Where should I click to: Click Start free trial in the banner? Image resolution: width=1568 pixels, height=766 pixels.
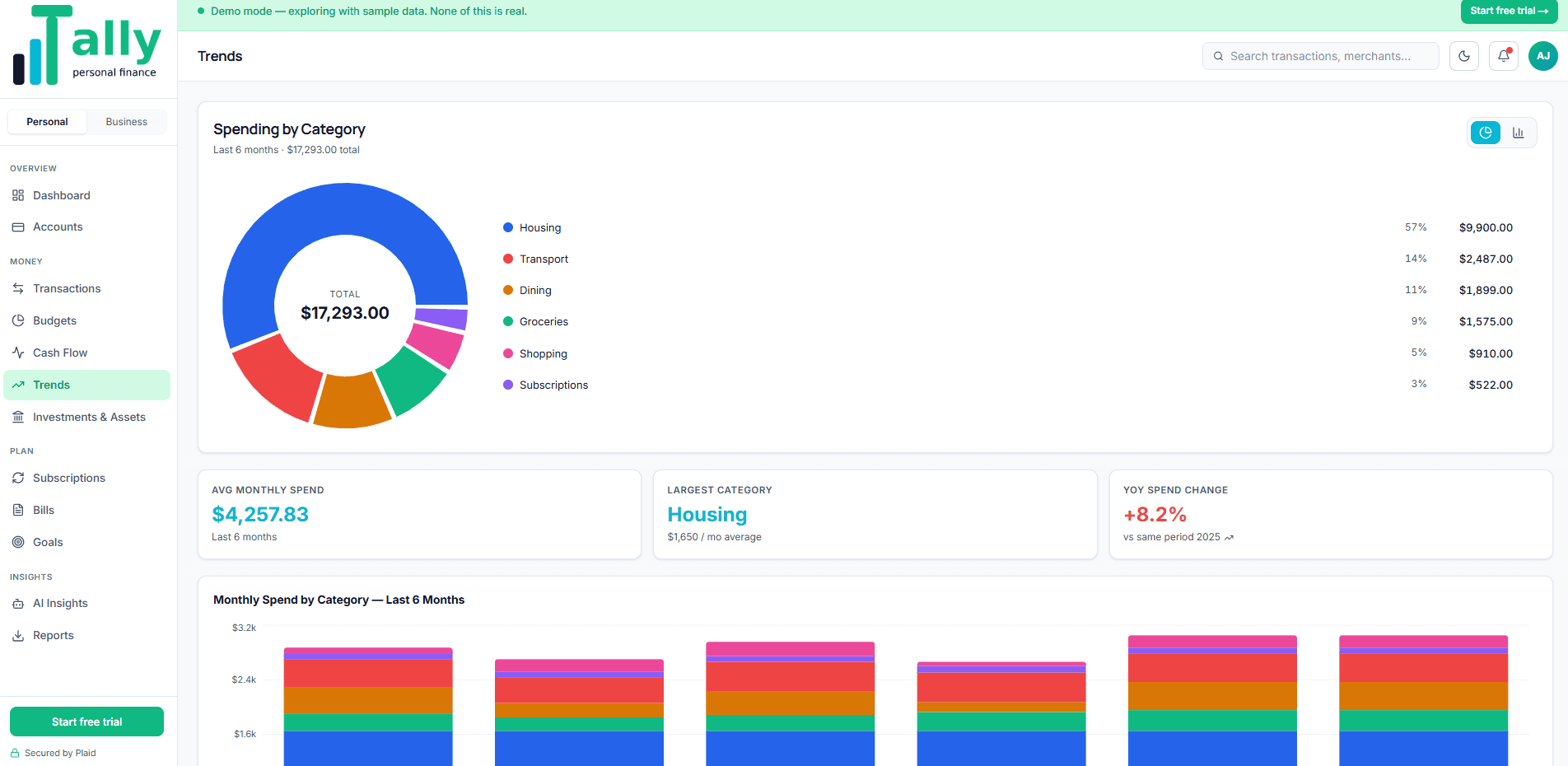point(1509,11)
